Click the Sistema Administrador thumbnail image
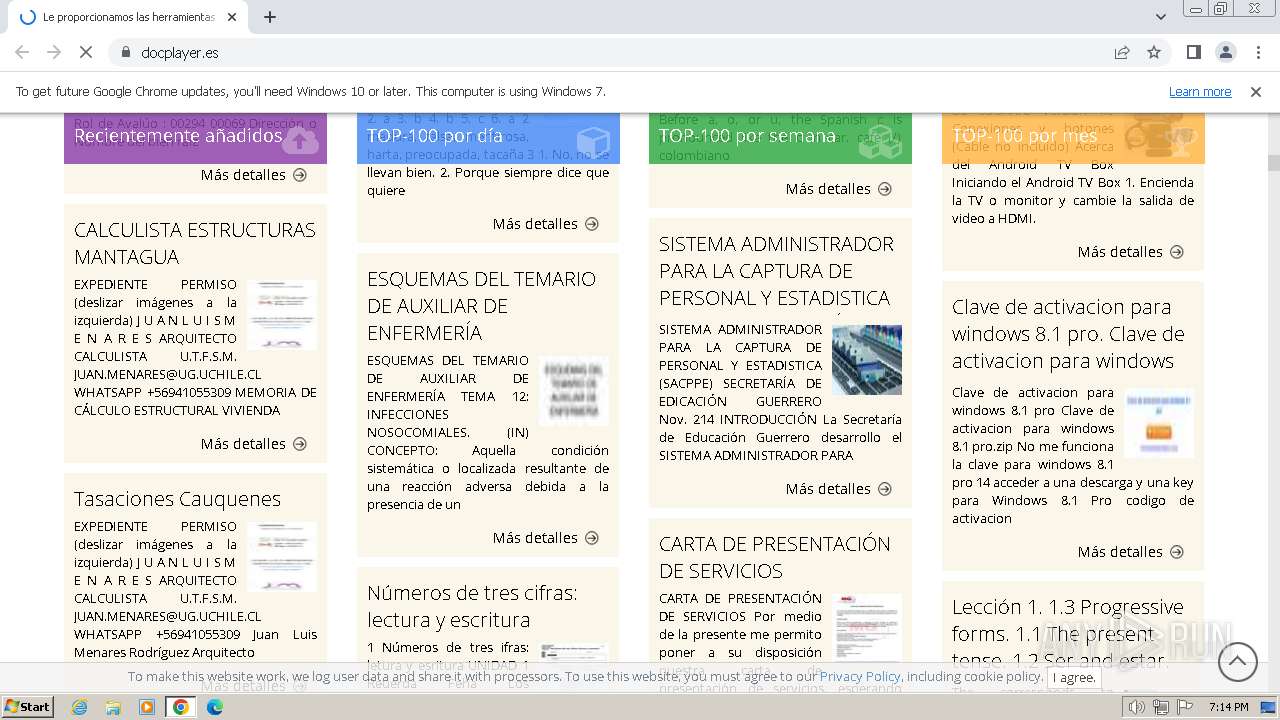The width and height of the screenshot is (1280, 720). (x=867, y=360)
